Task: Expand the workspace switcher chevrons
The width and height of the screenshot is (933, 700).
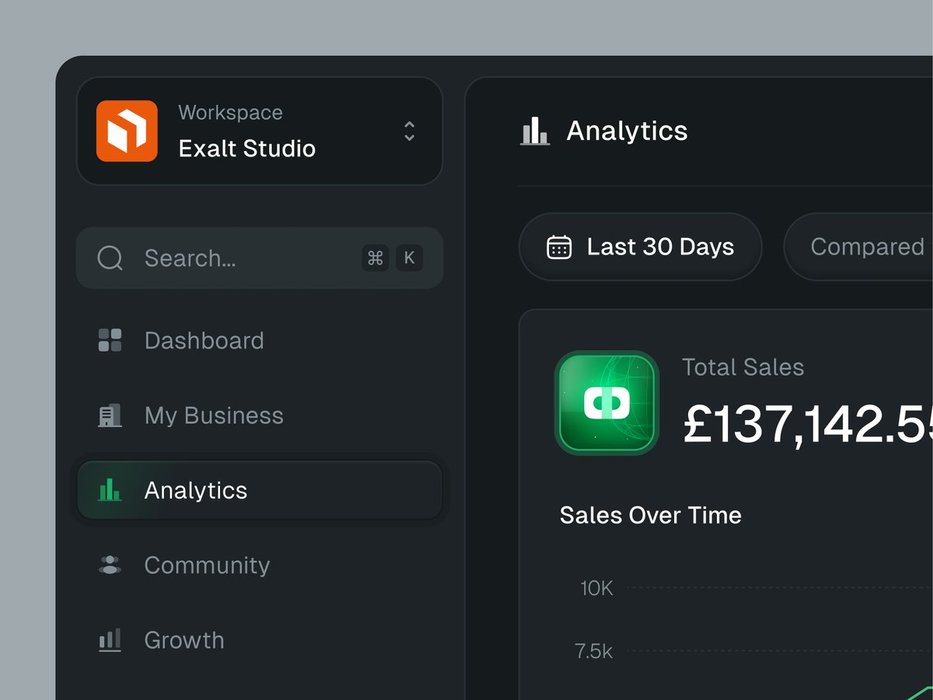Action: click(409, 131)
